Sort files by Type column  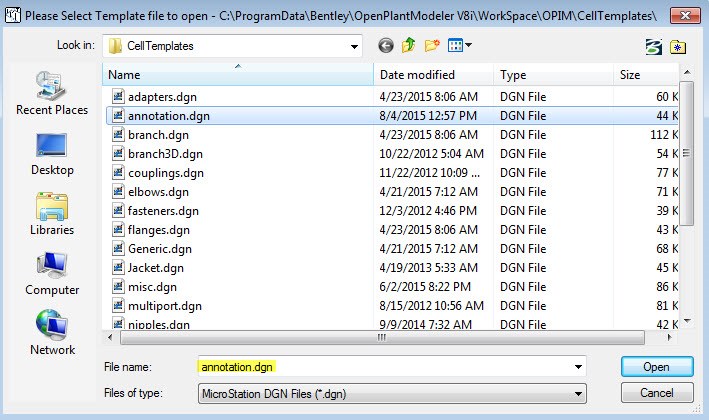553,75
